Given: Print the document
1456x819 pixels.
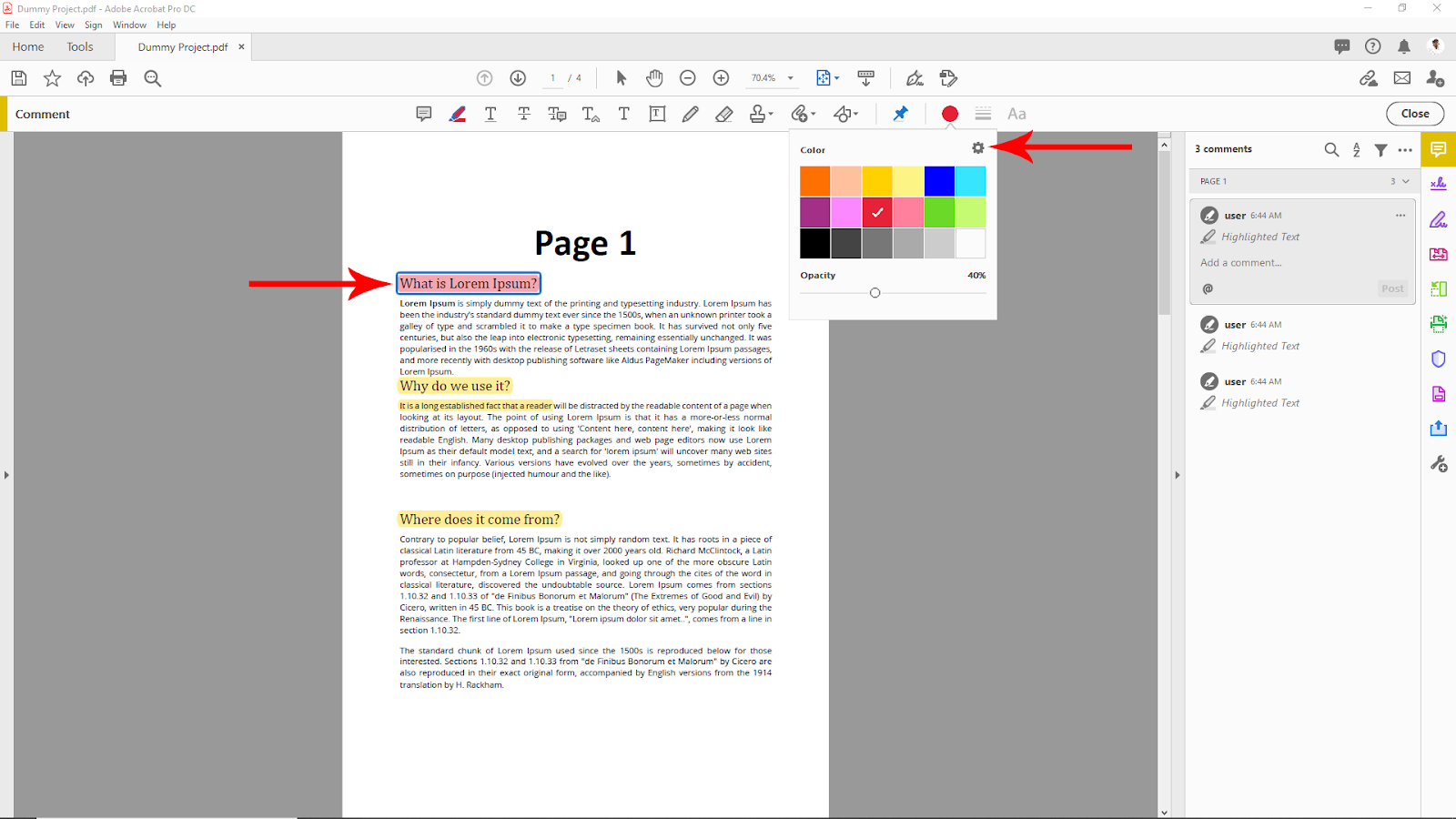Looking at the screenshot, I should [x=118, y=78].
